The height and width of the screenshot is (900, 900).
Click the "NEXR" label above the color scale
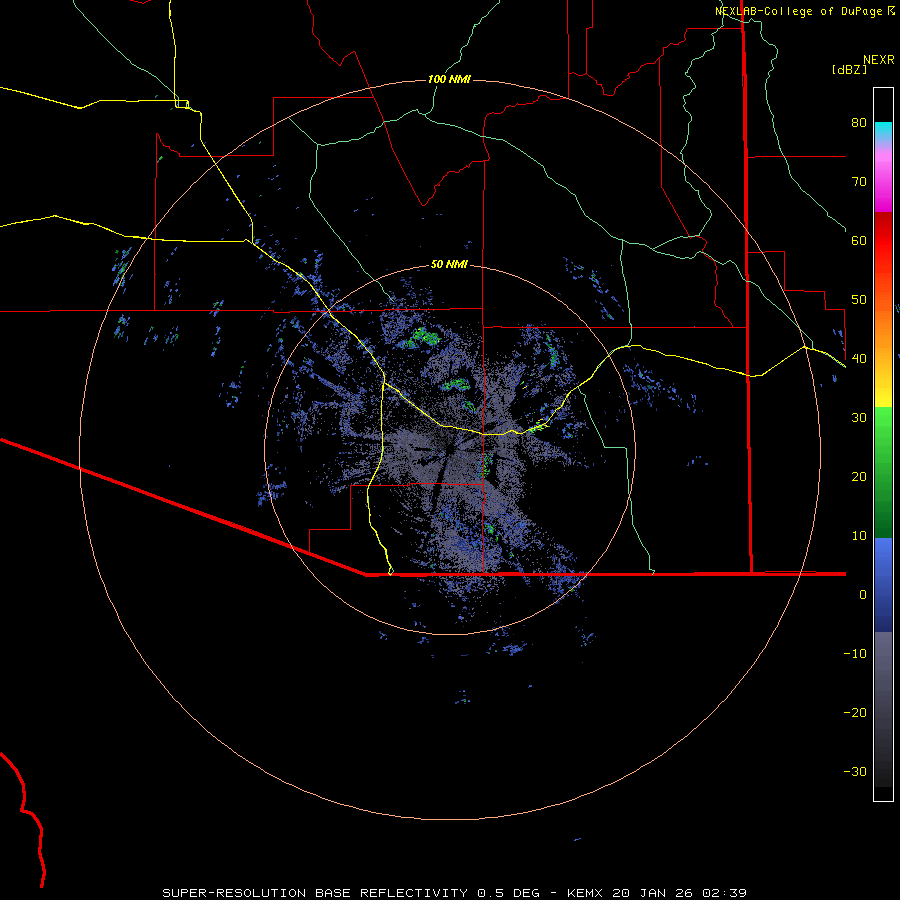[879, 60]
